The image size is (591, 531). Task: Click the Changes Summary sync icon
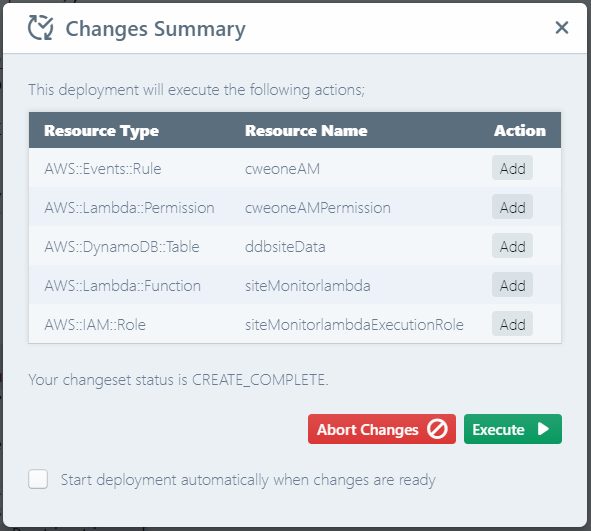point(40,28)
